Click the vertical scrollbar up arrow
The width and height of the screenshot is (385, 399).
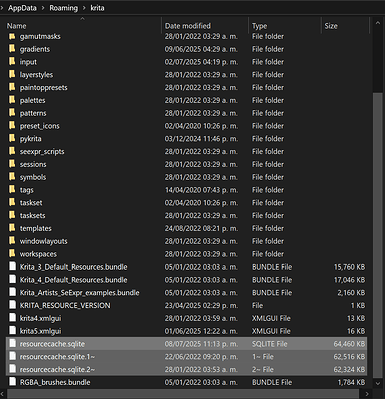[x=378, y=23]
